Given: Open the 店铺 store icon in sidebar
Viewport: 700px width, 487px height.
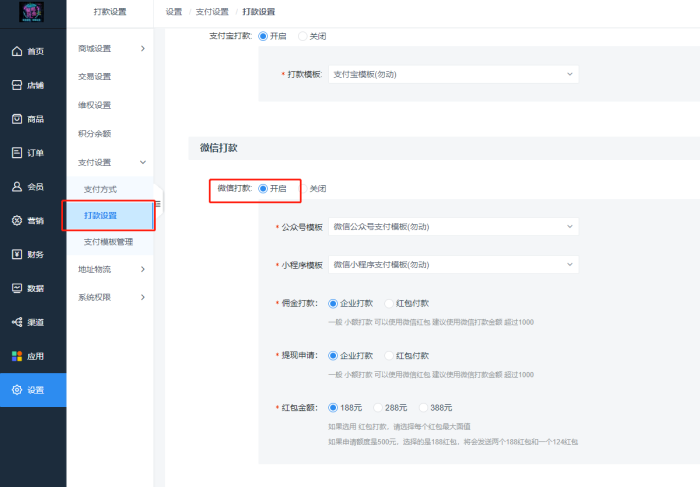Looking at the screenshot, I should coord(17,85).
